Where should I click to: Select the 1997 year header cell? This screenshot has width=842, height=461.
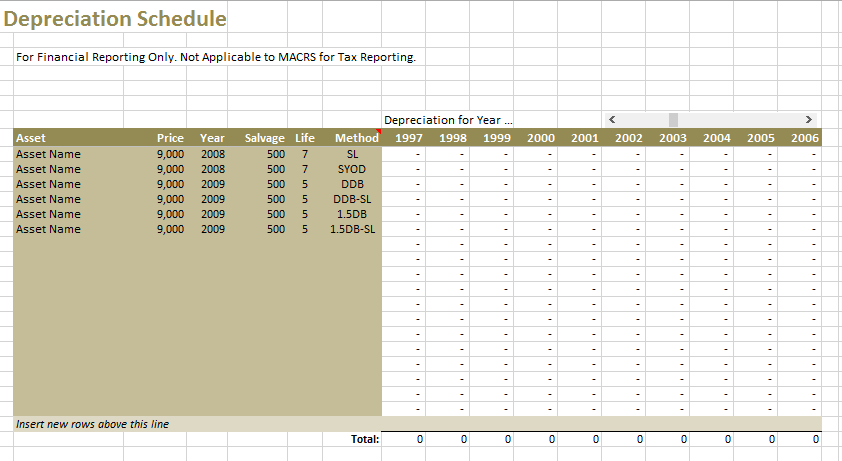coord(409,138)
